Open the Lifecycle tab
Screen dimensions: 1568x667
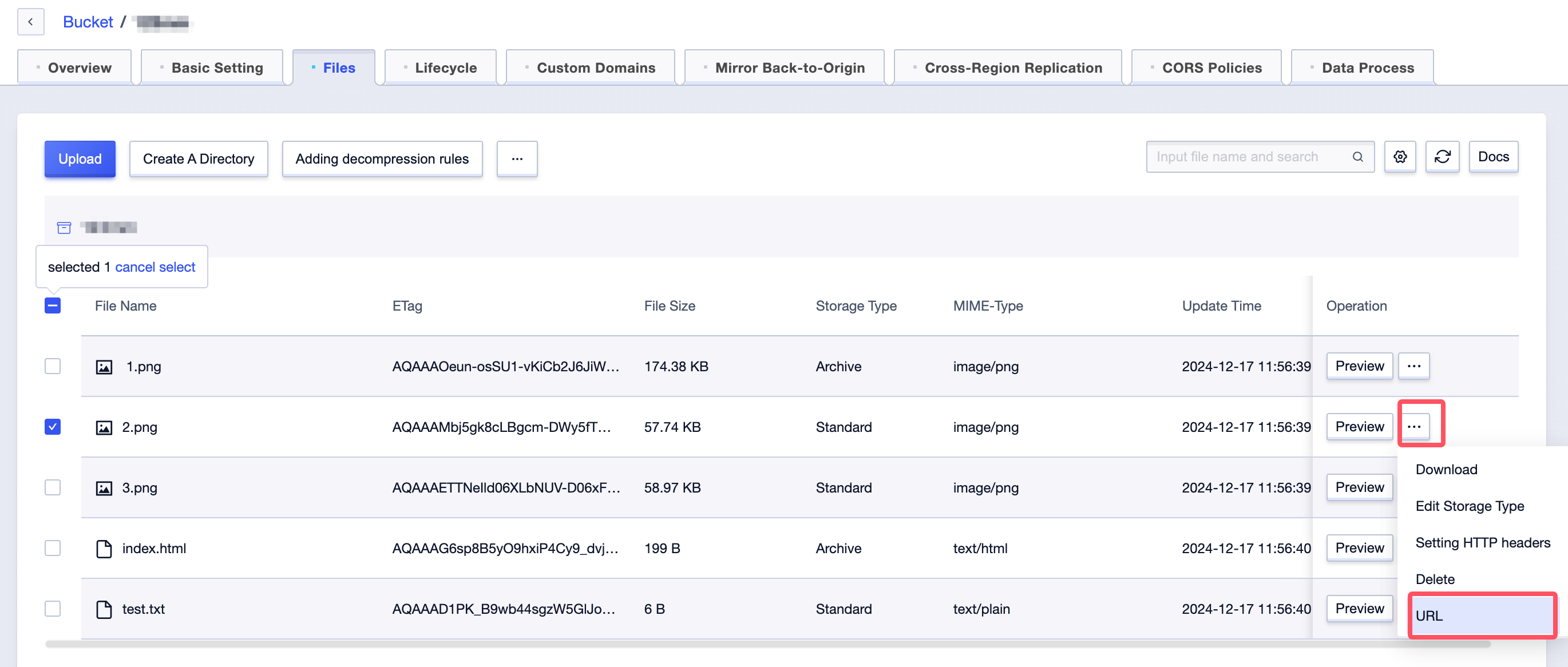click(441, 68)
